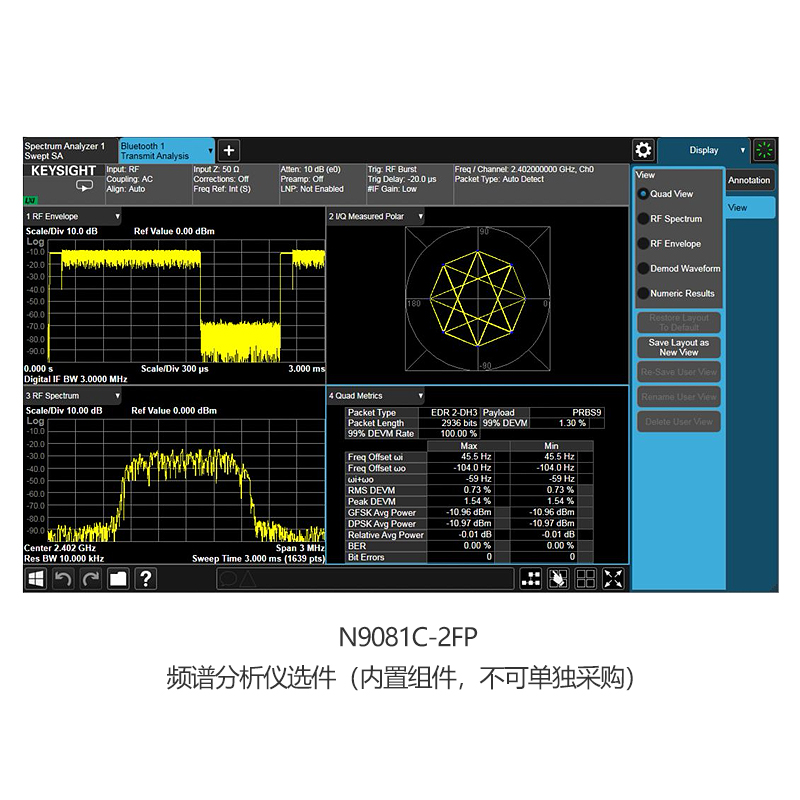800x800 pixels.
Task: Click the touch hand pointer icon
Action: [x=558, y=579]
